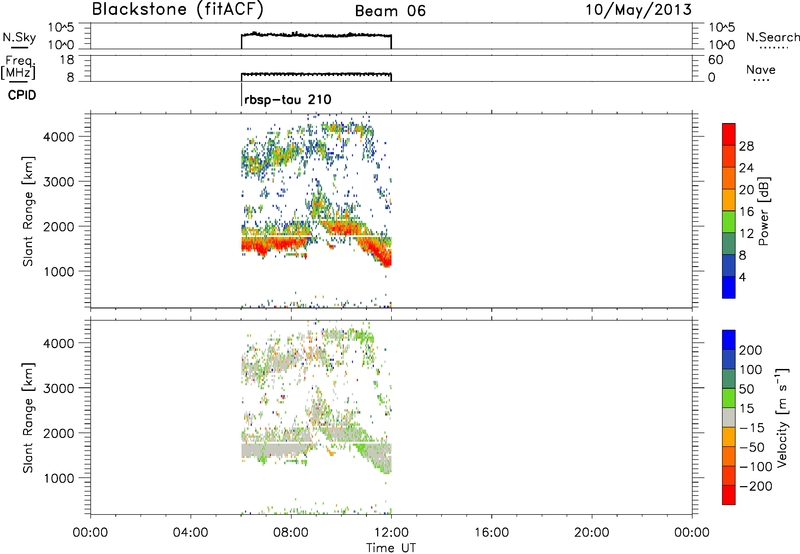Click the 'Freq. [MHz]' legend label
The width and height of the screenshot is (800, 554).
click(x=18, y=67)
